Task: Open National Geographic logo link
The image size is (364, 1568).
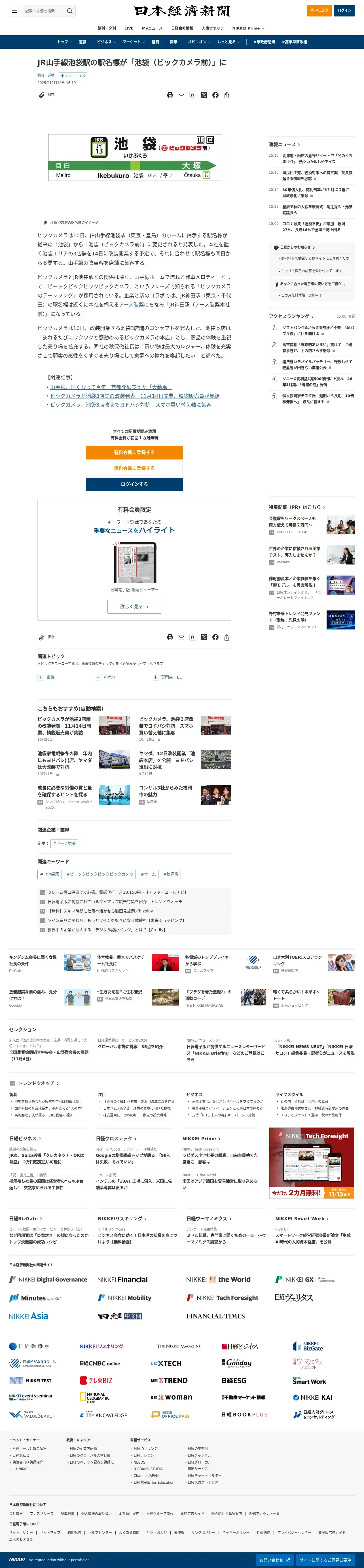Action: [95, 1397]
